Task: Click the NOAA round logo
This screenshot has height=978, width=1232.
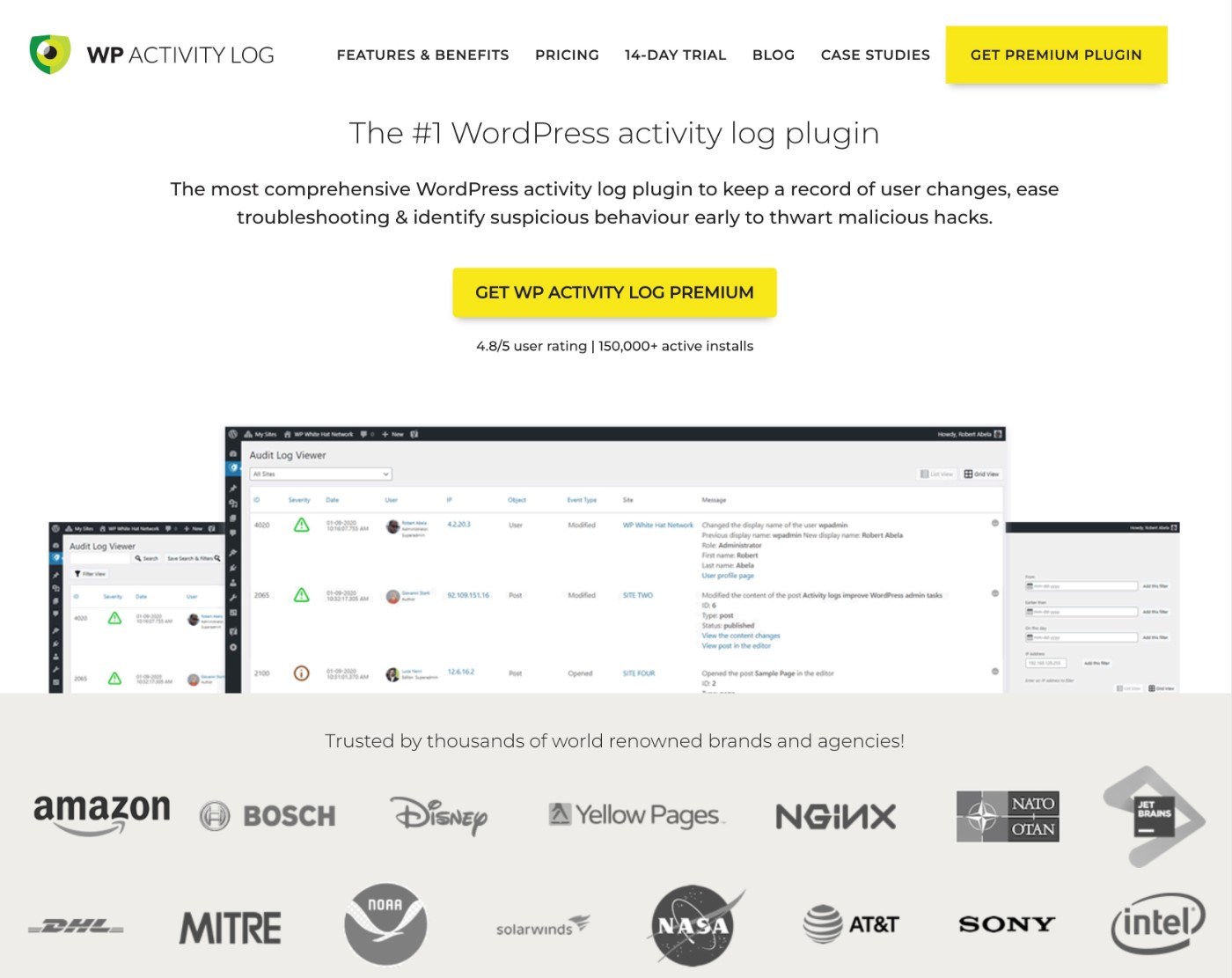Action: click(x=385, y=924)
